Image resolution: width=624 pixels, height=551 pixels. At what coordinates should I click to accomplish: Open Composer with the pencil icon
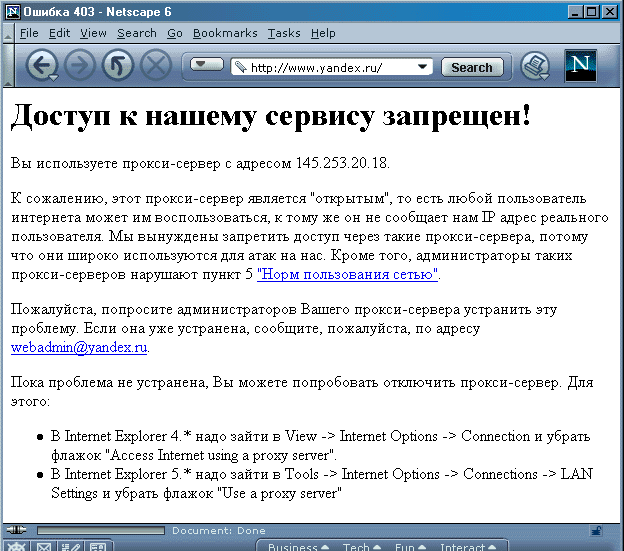point(71,547)
